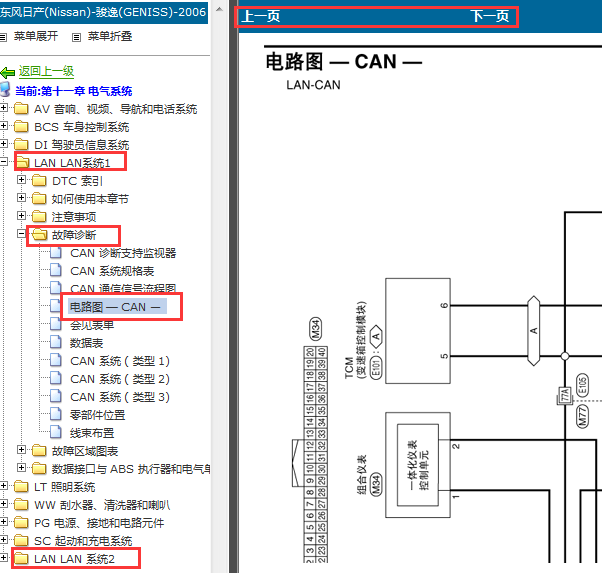Open CAN 系统 ( 类型 3) page
Screen dimensions: 602x573
pyautogui.click(x=120, y=397)
